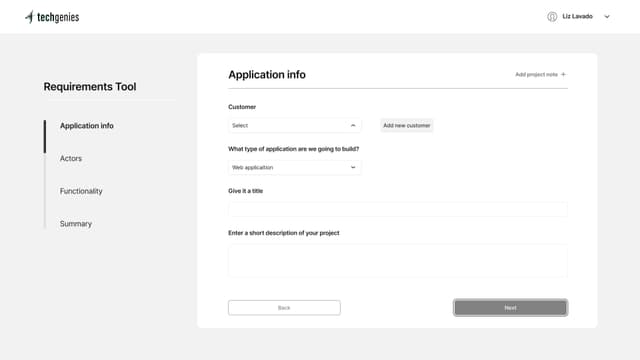Click the plus icon beside Add project note
This screenshot has width=640, height=360.
[563, 74]
